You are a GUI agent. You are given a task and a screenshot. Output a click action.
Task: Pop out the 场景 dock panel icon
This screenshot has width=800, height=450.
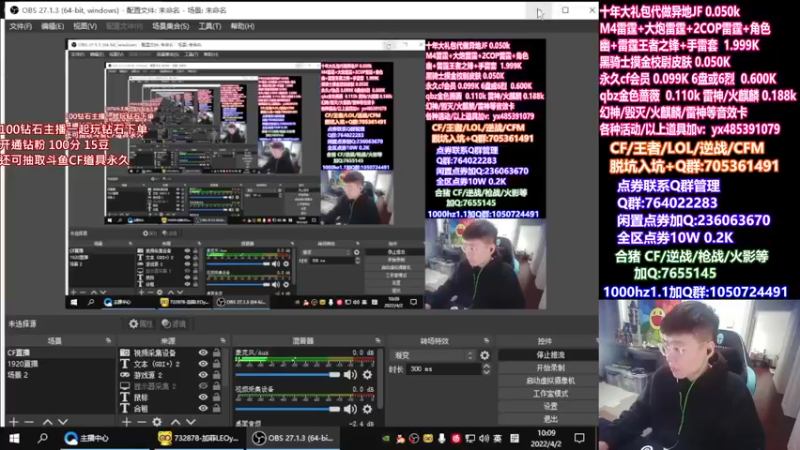click(109, 340)
